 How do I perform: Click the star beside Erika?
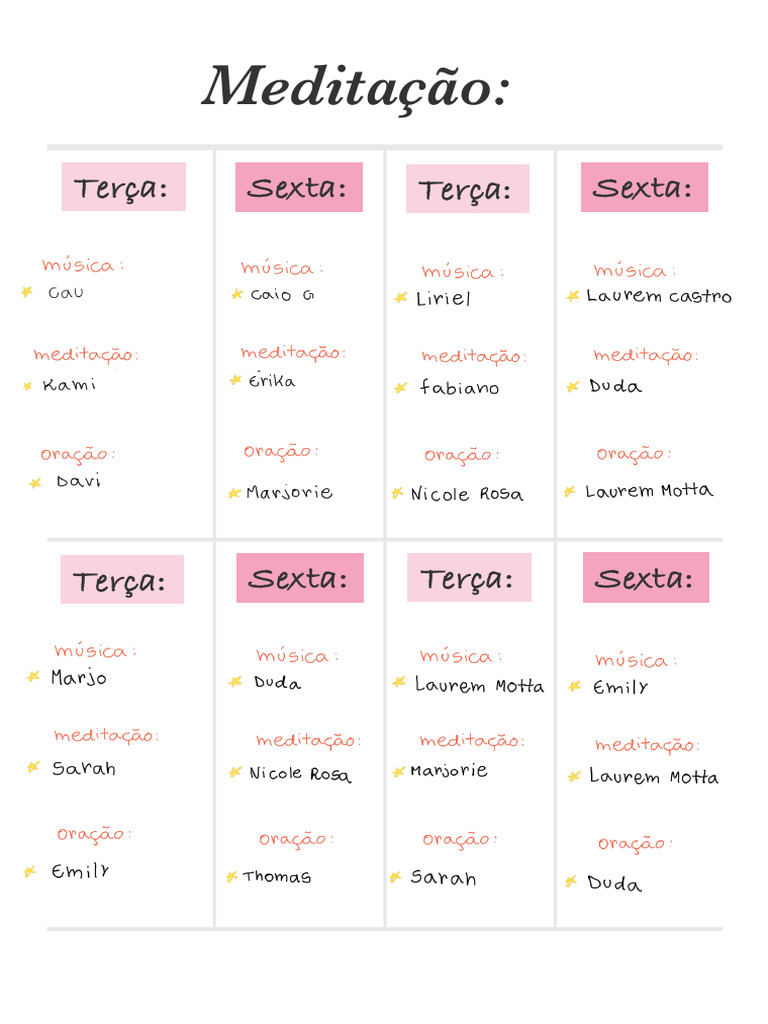coord(235,380)
